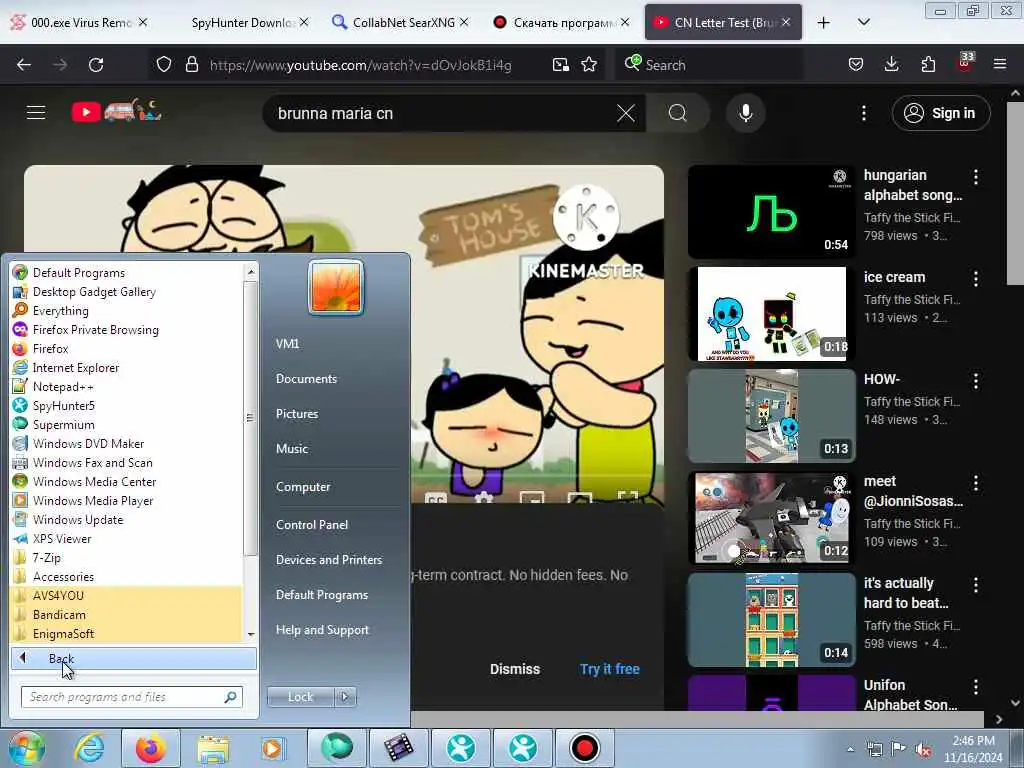The height and width of the screenshot is (768, 1024).
Task: Open Firefox application hamburger menu
Action: tap(1000, 65)
